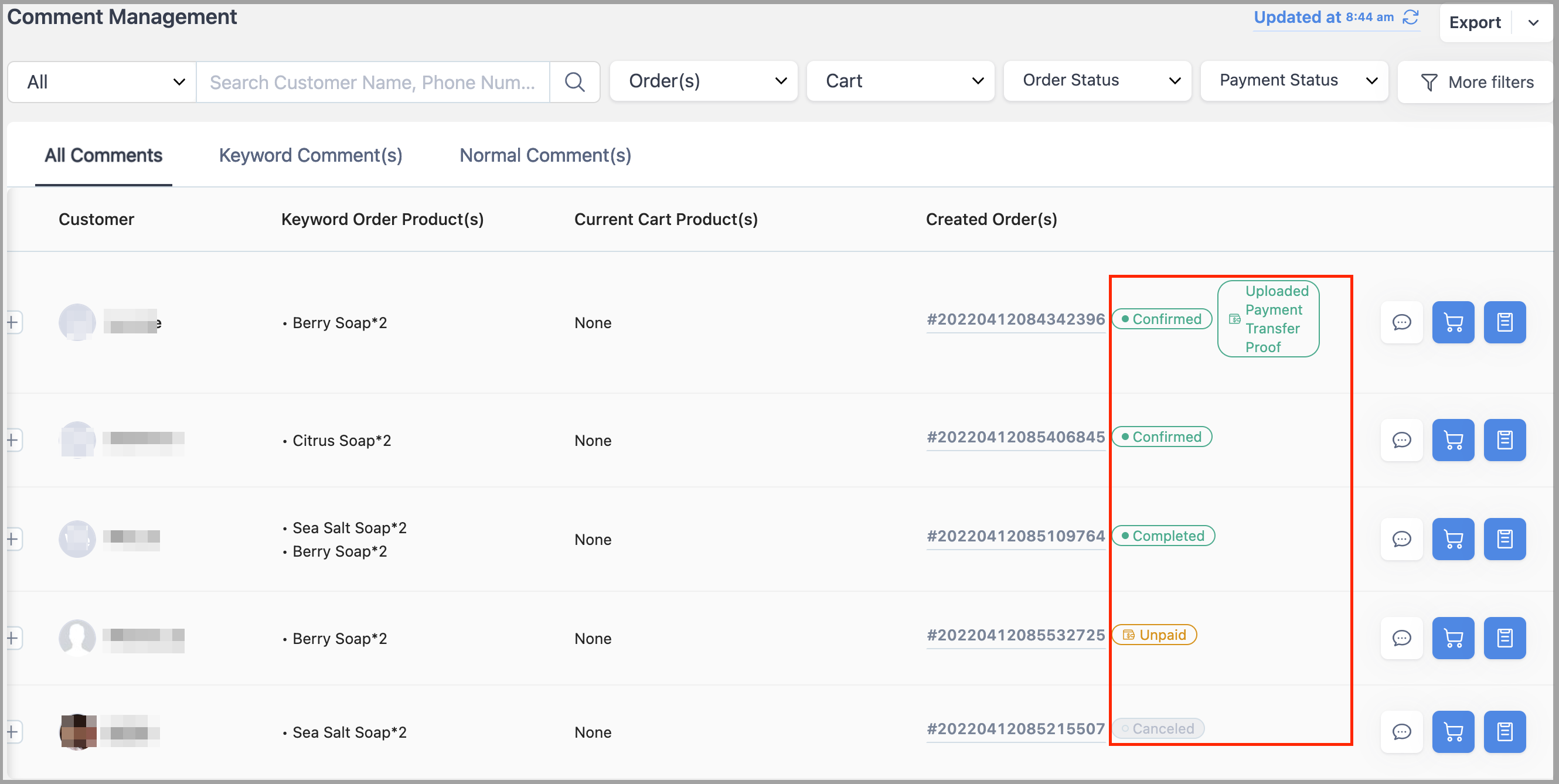Open the Order Status dropdown
The image size is (1559, 784).
tap(1097, 81)
